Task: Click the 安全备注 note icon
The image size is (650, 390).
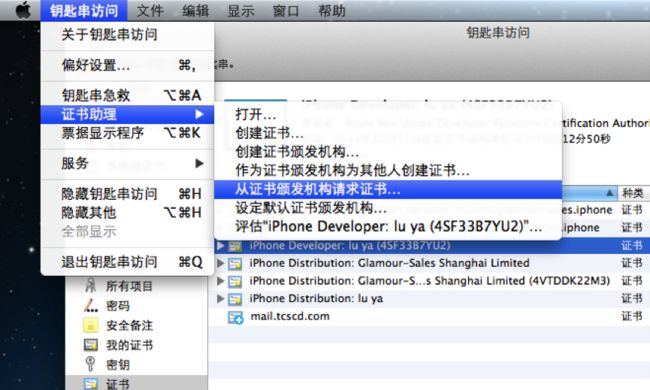Action: click(x=90, y=325)
